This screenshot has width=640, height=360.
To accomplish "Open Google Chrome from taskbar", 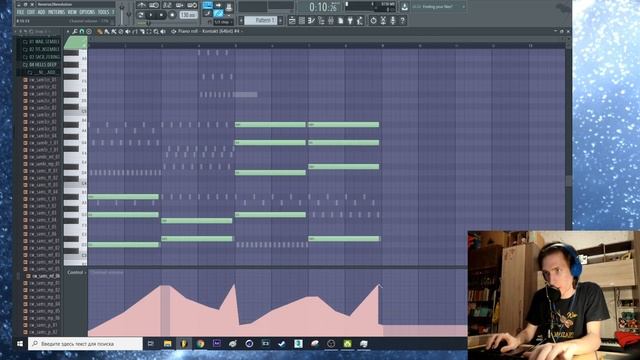I will tap(200, 344).
